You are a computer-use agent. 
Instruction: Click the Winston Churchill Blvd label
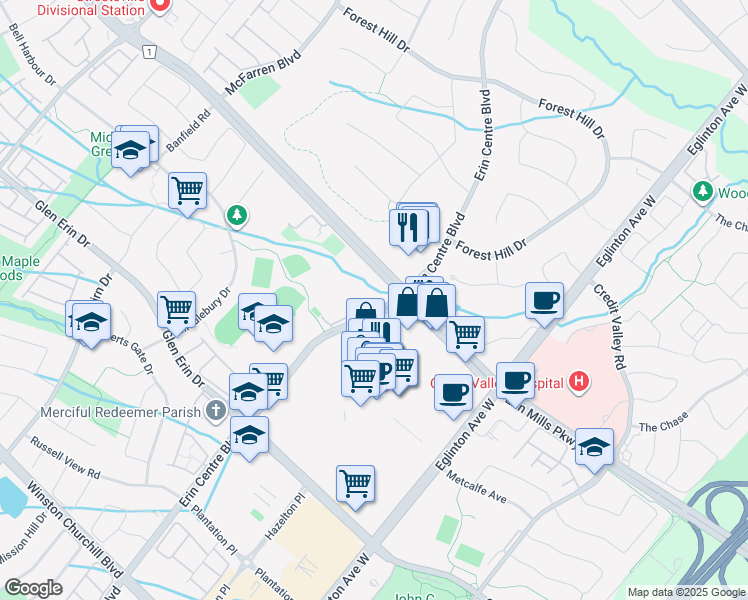74,529
